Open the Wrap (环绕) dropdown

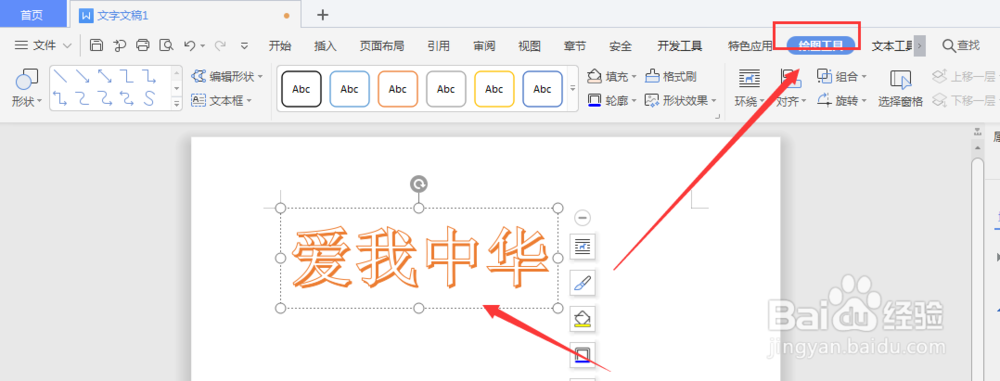749,101
